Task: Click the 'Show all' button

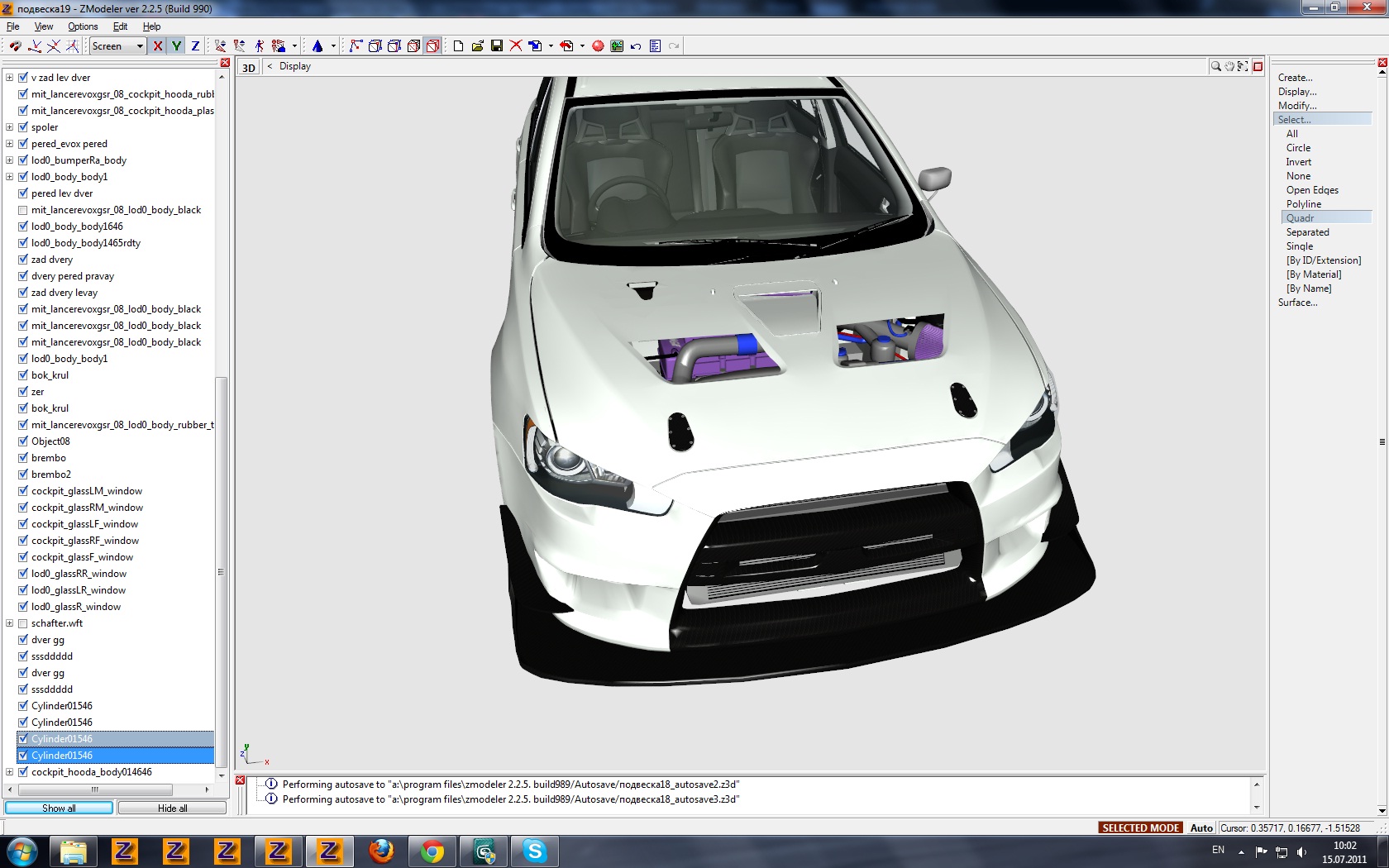Action: pyautogui.click(x=59, y=808)
